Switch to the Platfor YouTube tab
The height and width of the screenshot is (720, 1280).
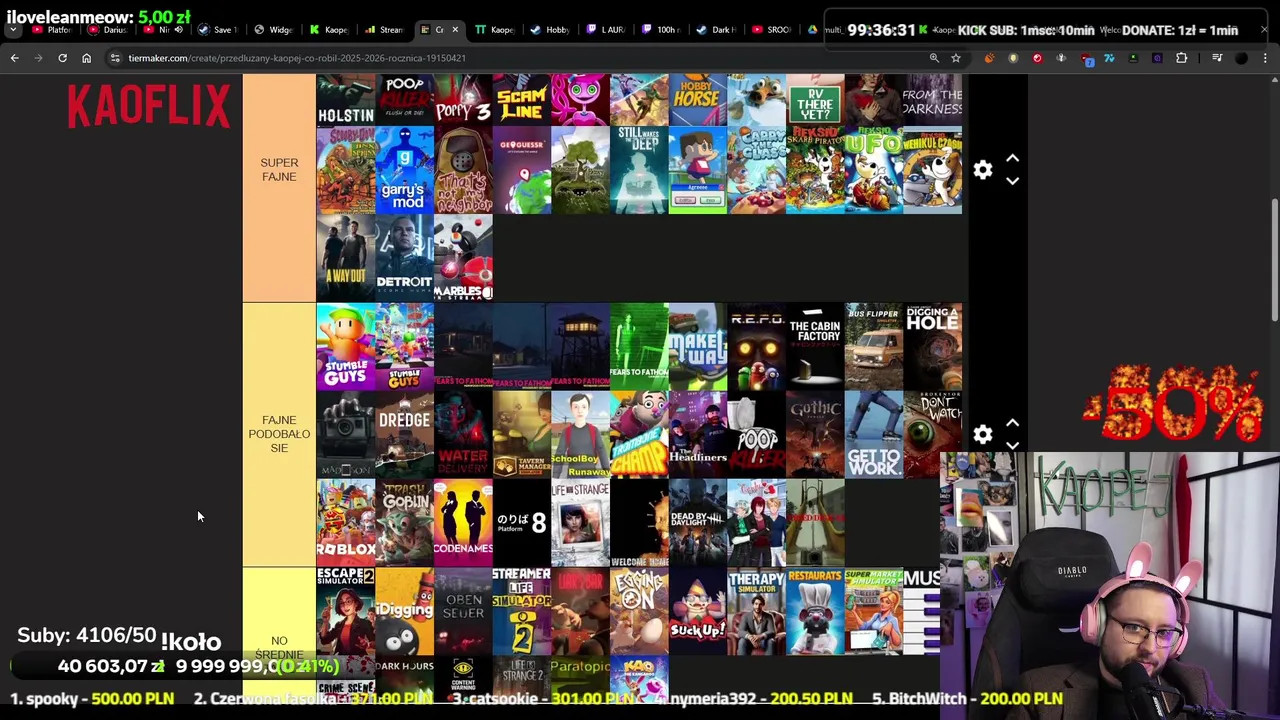point(54,30)
